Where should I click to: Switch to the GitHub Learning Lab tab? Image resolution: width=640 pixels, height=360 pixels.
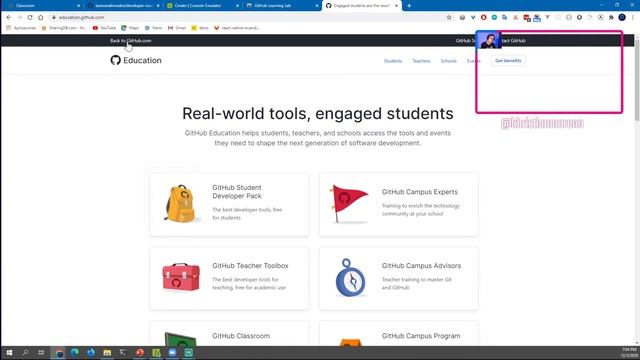pyautogui.click(x=282, y=6)
